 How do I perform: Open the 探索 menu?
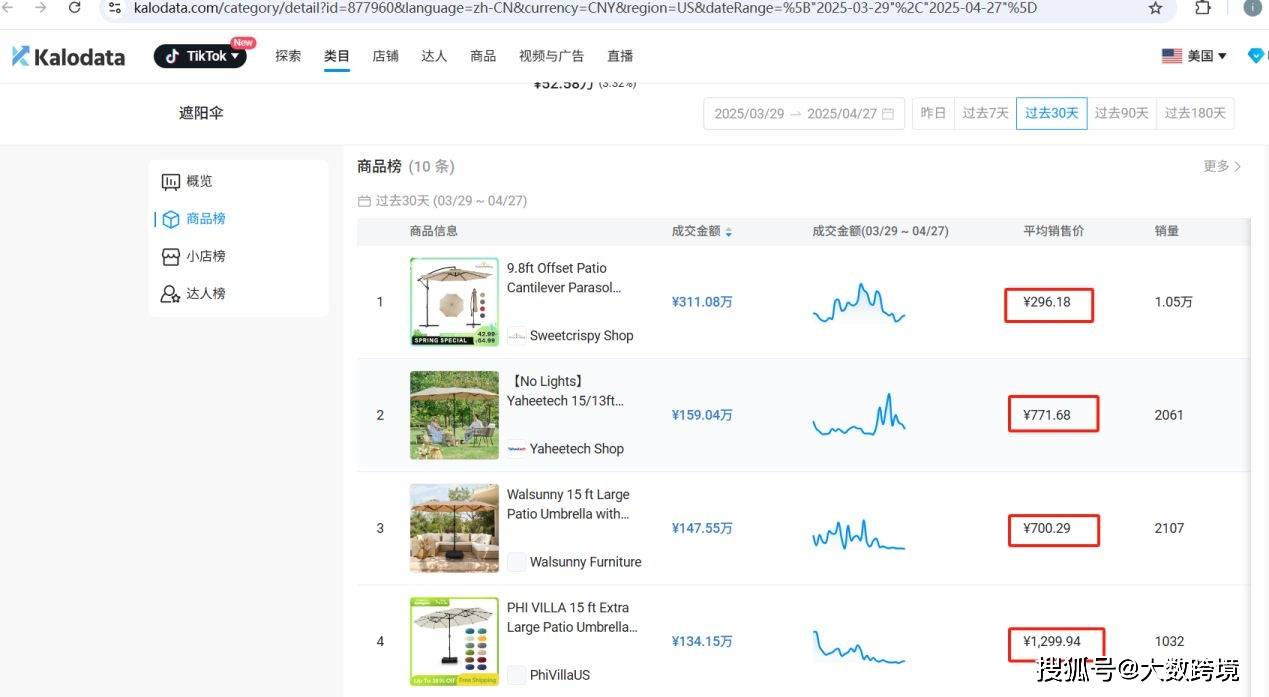[x=288, y=56]
